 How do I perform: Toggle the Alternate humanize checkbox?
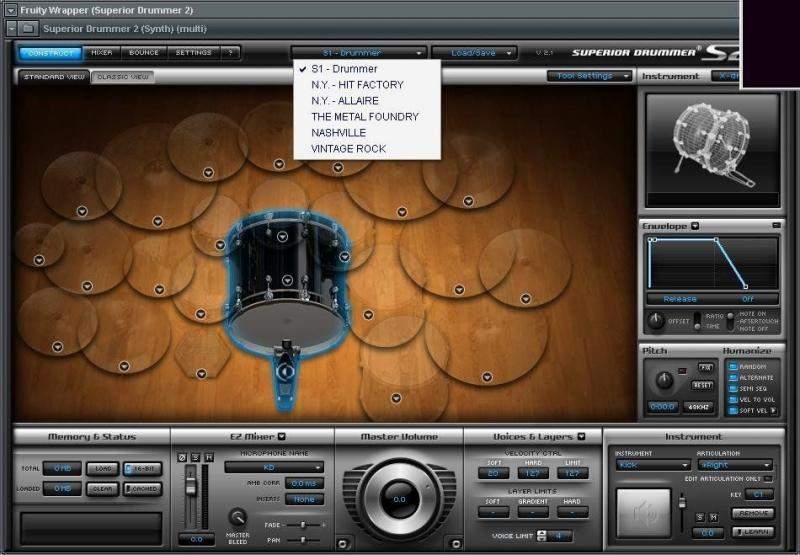click(x=733, y=378)
